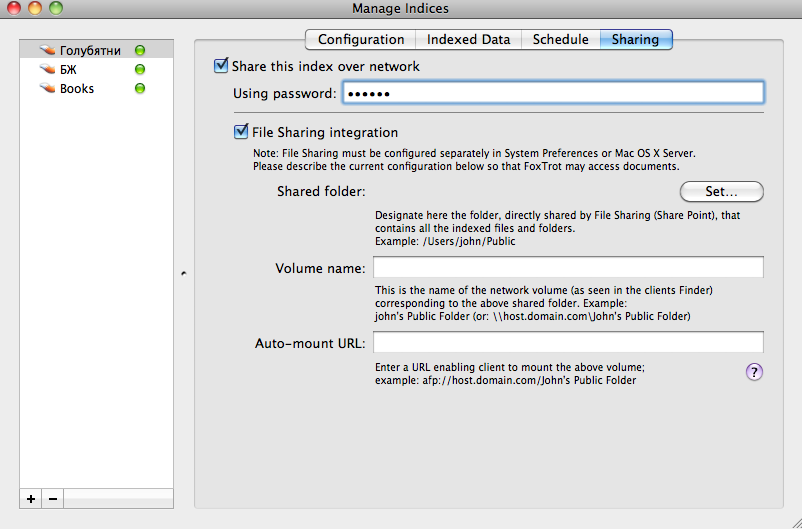Click green status dot for Голубятни
Image resolution: width=802 pixels, height=529 pixels.
click(140, 50)
